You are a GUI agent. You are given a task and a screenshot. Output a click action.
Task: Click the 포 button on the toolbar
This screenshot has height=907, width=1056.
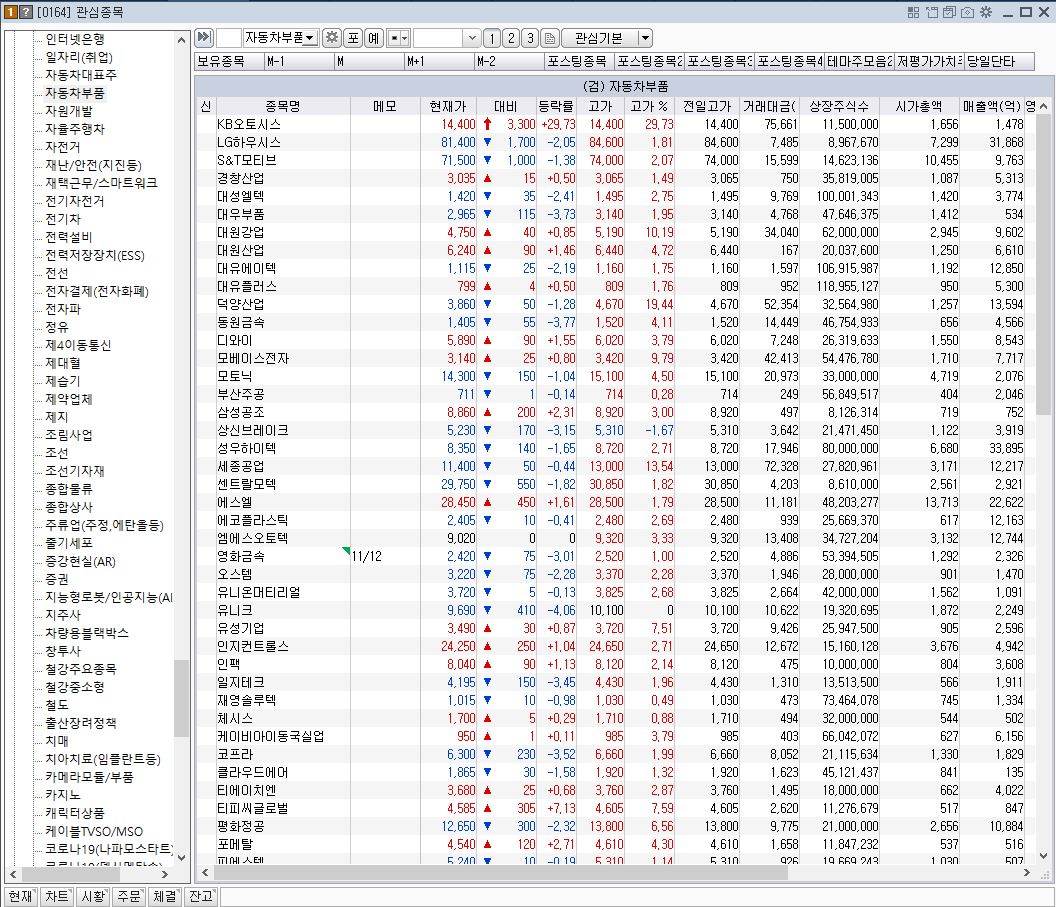click(x=353, y=37)
